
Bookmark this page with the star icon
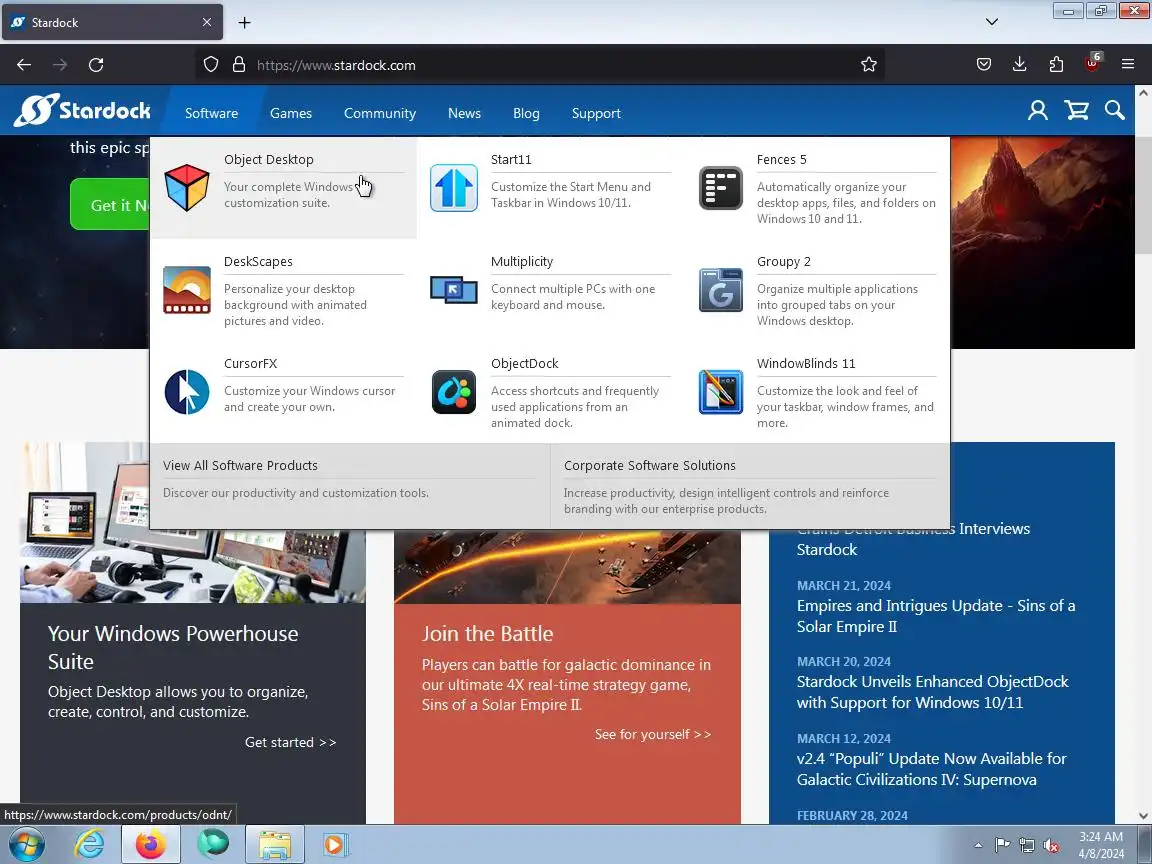(x=868, y=65)
